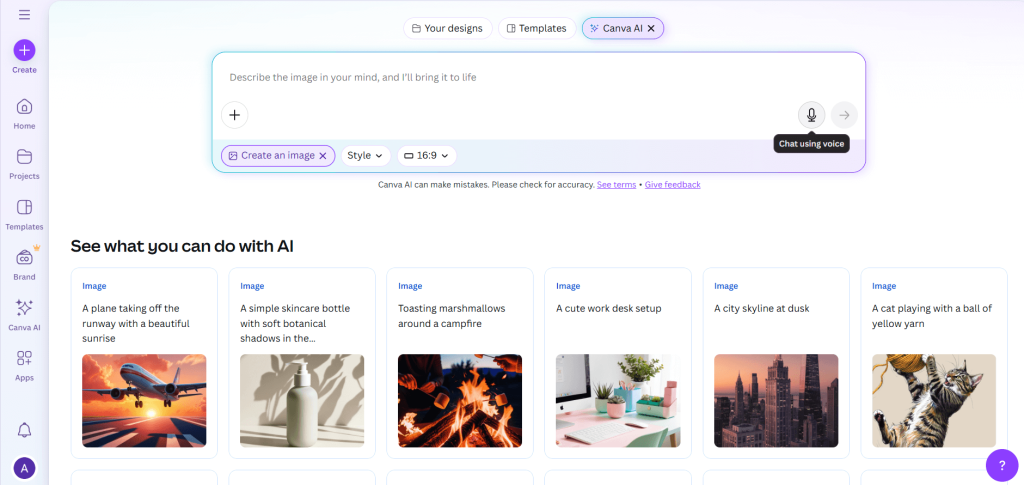Open the See terms link
This screenshot has width=1024, height=485.
[x=616, y=185]
